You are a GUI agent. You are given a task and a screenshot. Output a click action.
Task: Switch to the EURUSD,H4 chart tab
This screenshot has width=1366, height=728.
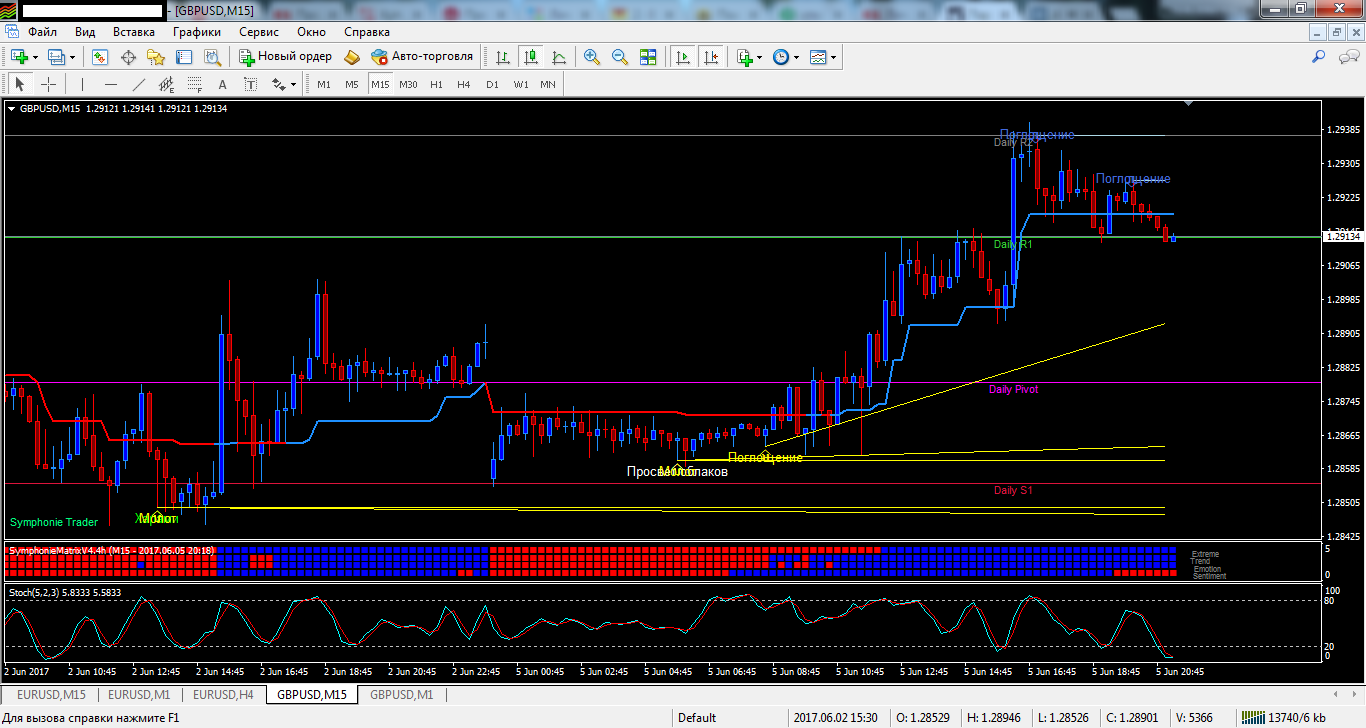pyautogui.click(x=223, y=694)
